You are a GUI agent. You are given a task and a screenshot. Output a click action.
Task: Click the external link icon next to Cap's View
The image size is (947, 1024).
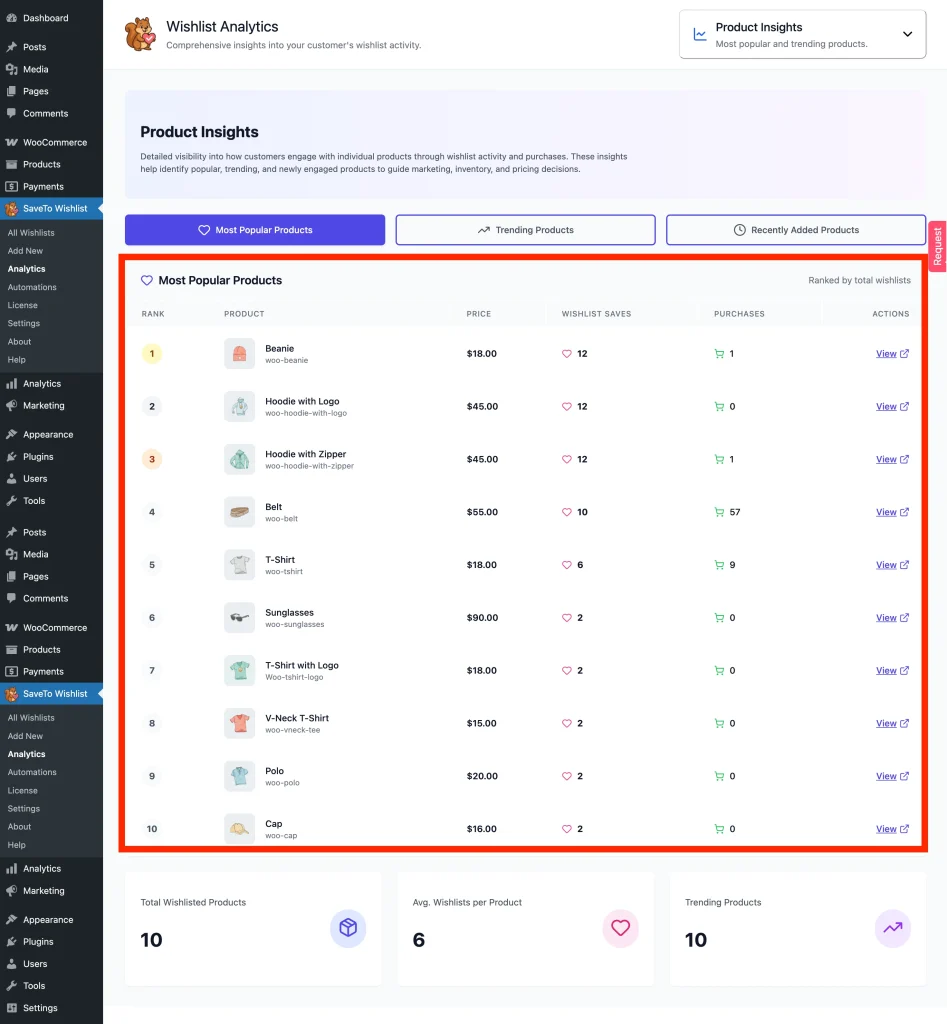click(903, 828)
